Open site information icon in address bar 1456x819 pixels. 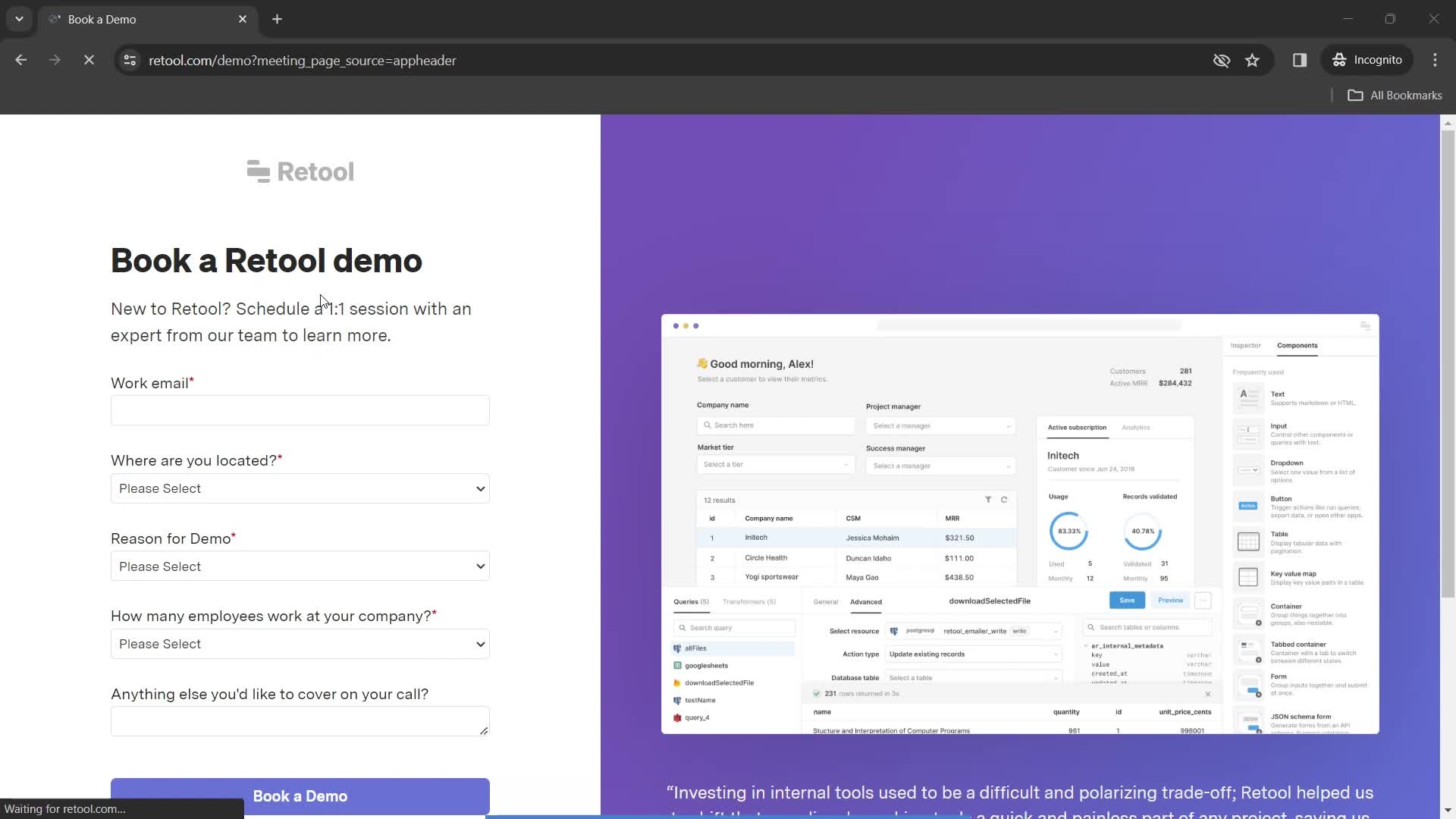click(130, 60)
